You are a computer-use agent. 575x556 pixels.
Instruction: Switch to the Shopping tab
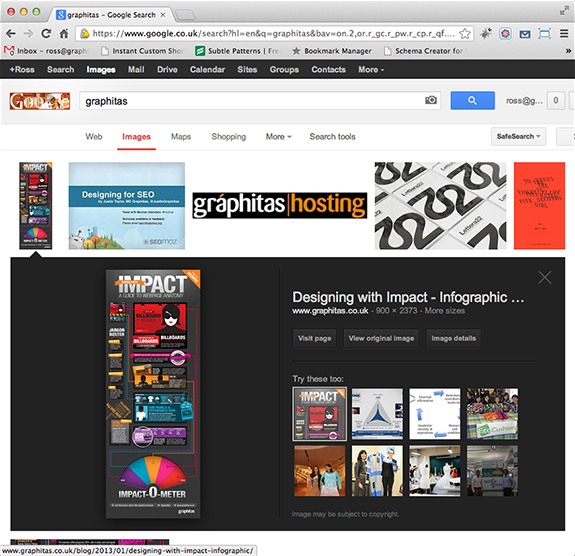228,136
